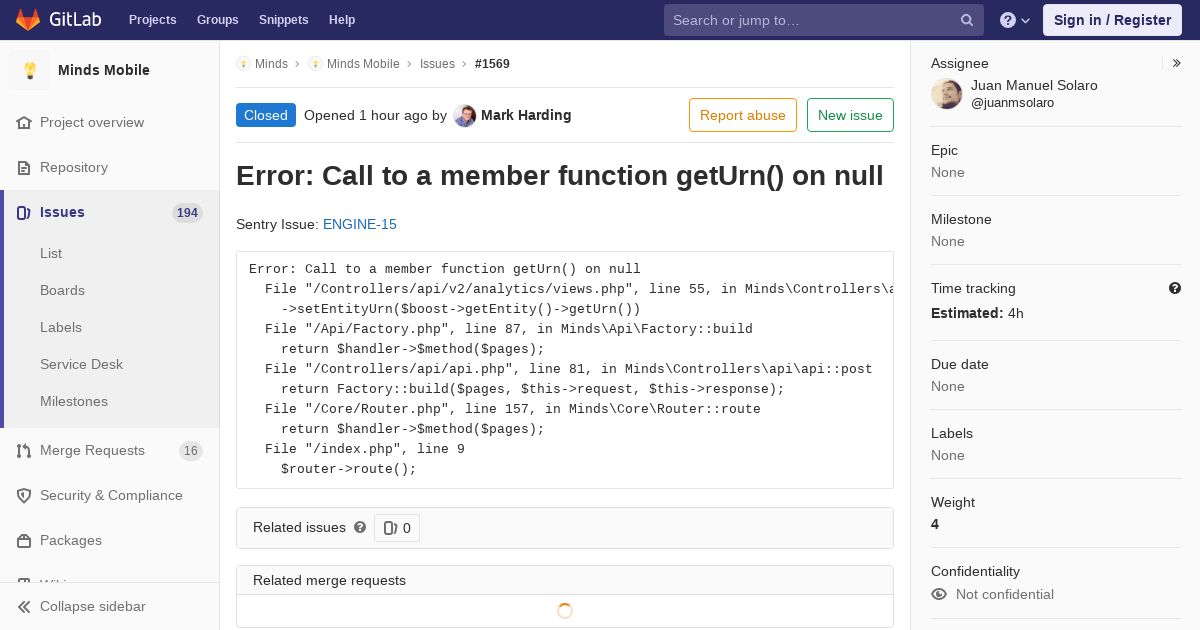The height and width of the screenshot is (630, 1200).
Task: Open the Juan Manuel Solaro assignee link
Action: (x=1034, y=85)
